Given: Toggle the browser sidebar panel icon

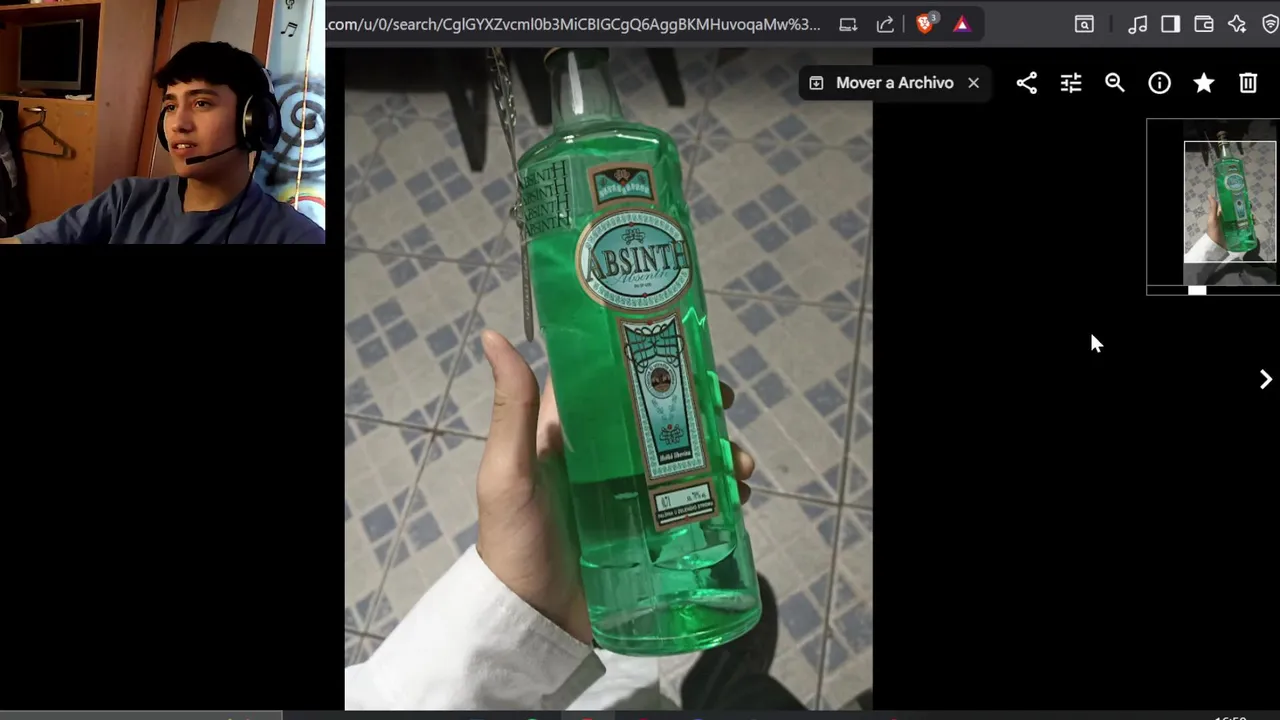Looking at the screenshot, I should tap(1170, 24).
